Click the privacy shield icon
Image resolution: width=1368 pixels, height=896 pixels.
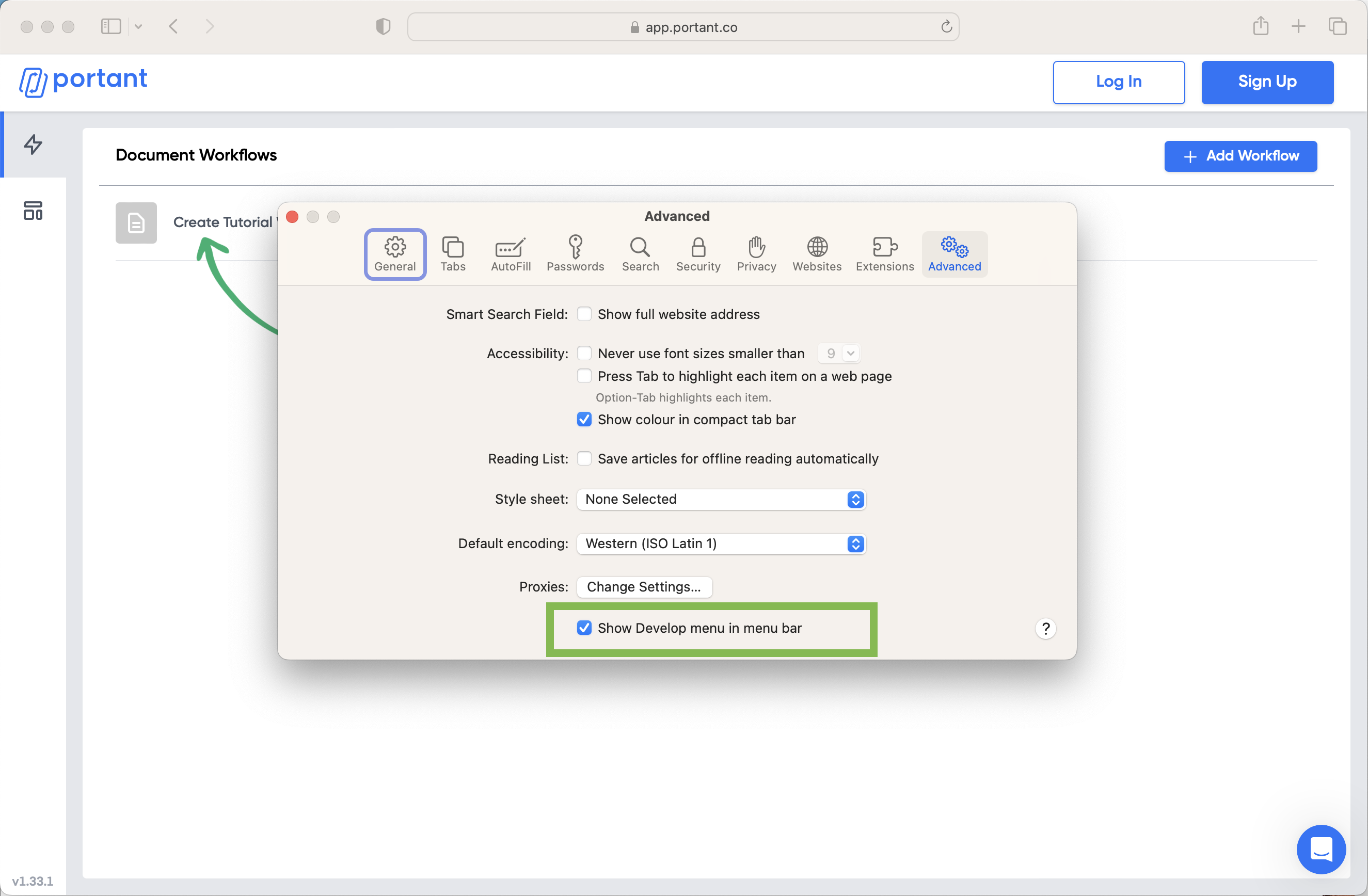pos(383,26)
